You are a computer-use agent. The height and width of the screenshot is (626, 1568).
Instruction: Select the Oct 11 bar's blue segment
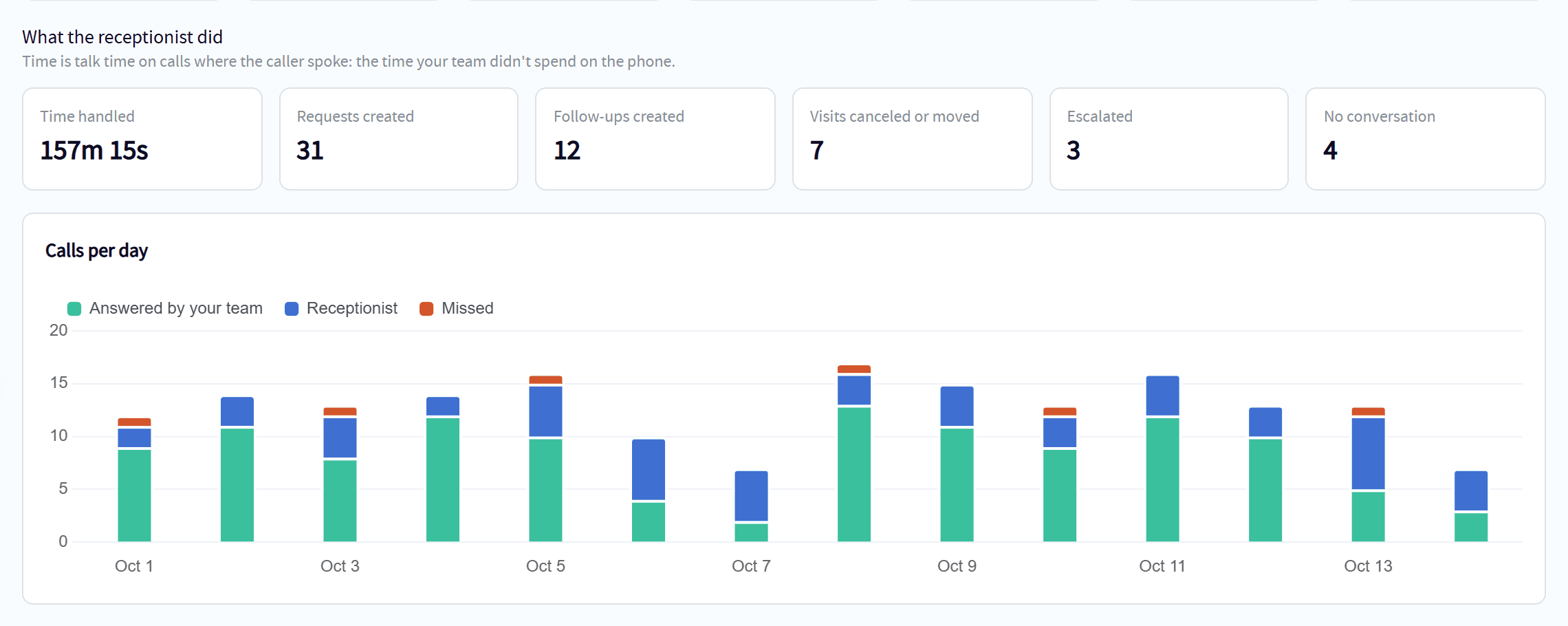1162,396
